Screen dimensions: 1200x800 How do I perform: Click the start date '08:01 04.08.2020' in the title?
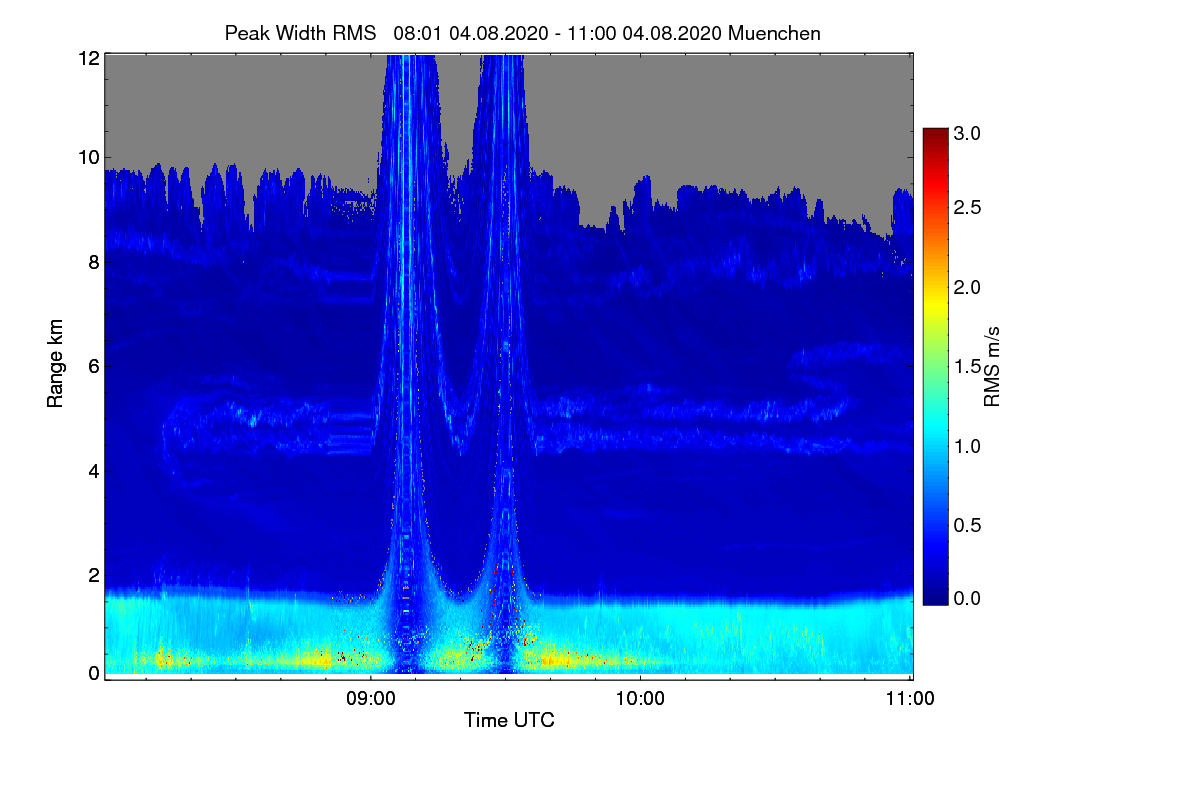click(x=470, y=33)
